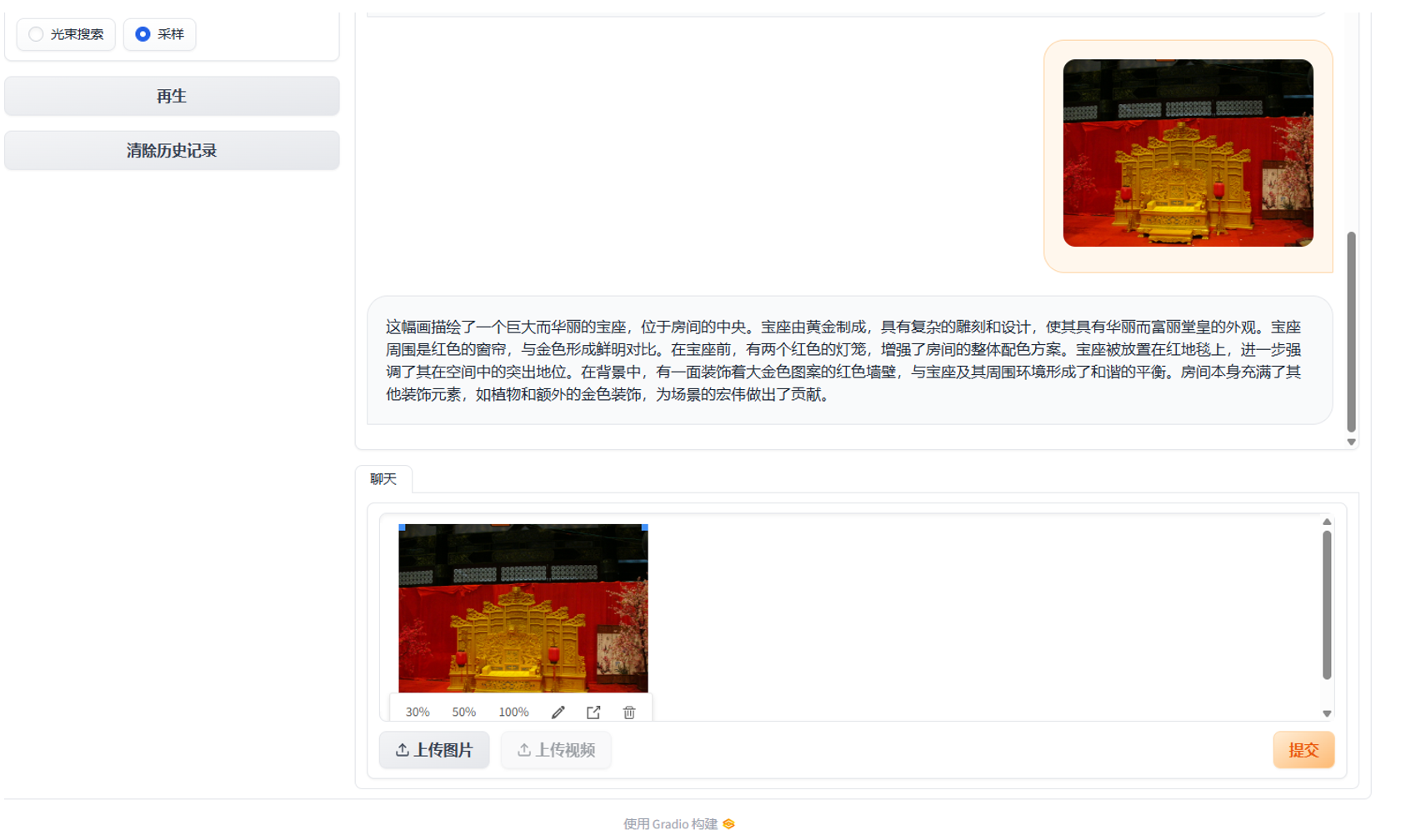
Task: Click the input box scrollbar thumb
Action: 1327,605
